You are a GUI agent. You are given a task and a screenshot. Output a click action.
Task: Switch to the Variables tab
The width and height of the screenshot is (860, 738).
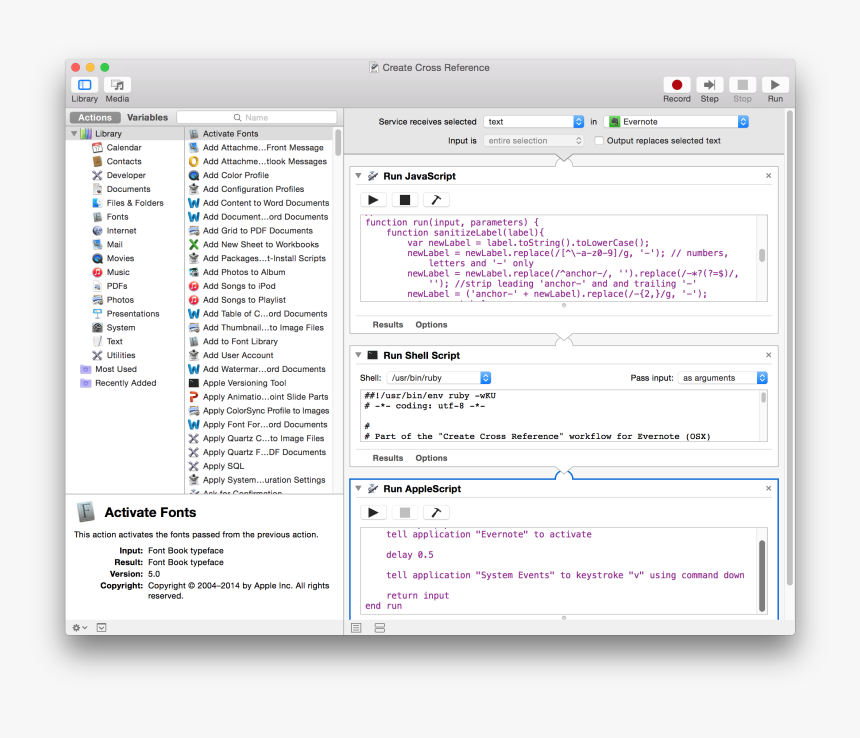coord(148,117)
